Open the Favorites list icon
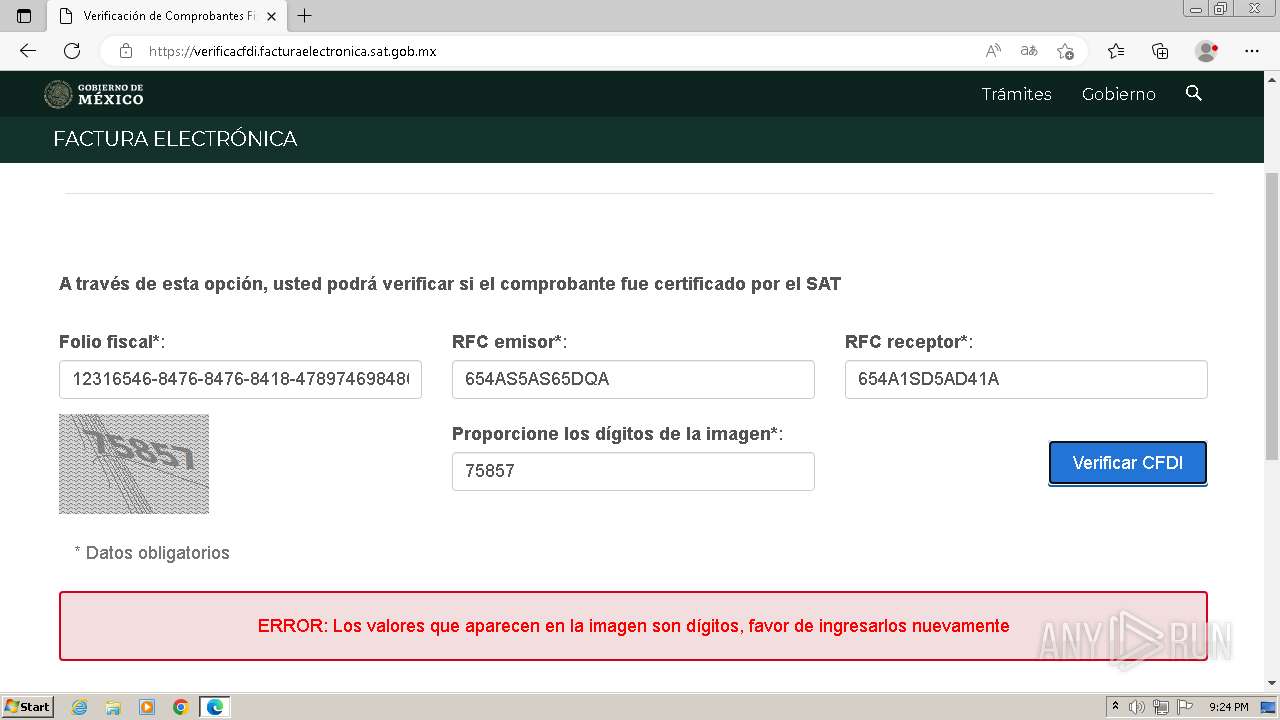 [x=1116, y=51]
